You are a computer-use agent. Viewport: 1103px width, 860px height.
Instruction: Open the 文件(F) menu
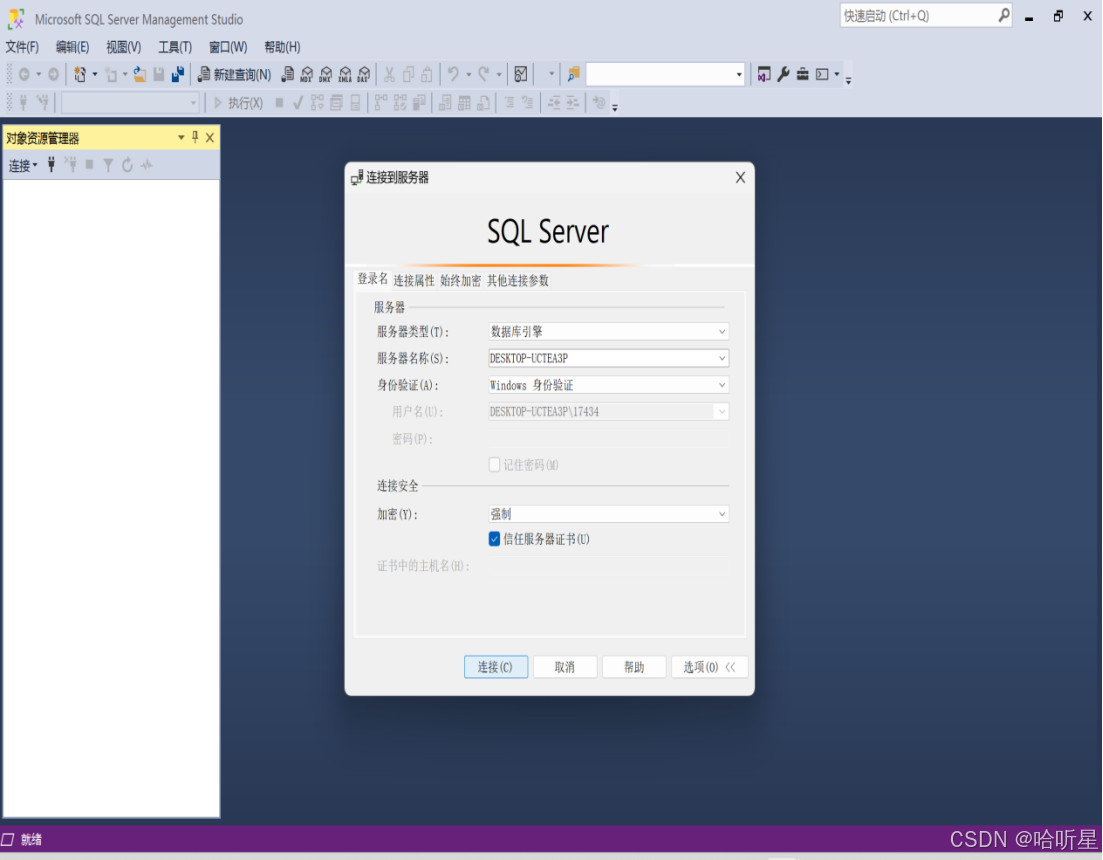pyautogui.click(x=23, y=47)
